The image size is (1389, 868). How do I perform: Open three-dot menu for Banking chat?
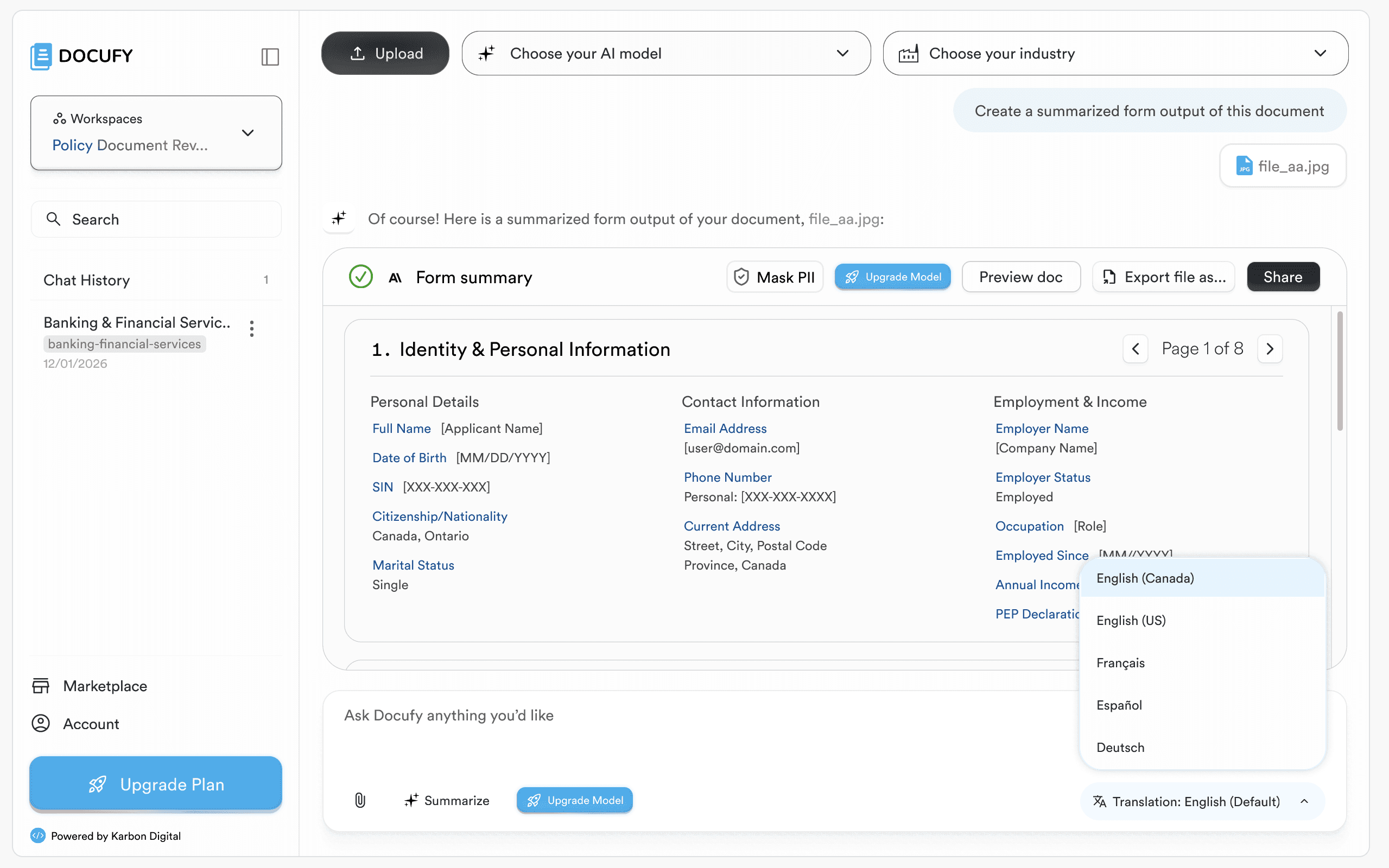[x=251, y=328]
